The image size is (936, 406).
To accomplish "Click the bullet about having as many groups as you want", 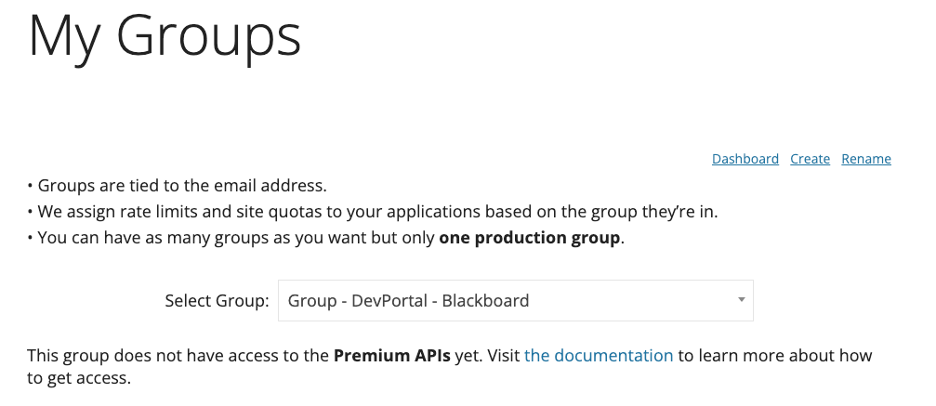I will (x=326, y=238).
